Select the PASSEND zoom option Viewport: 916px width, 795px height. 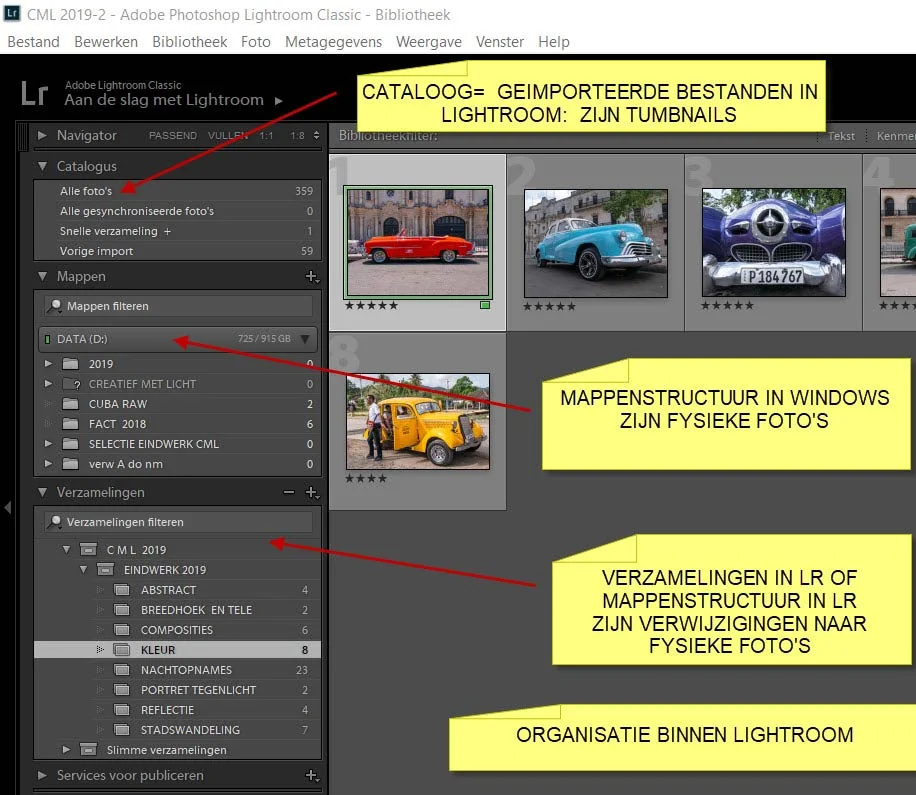point(172,136)
